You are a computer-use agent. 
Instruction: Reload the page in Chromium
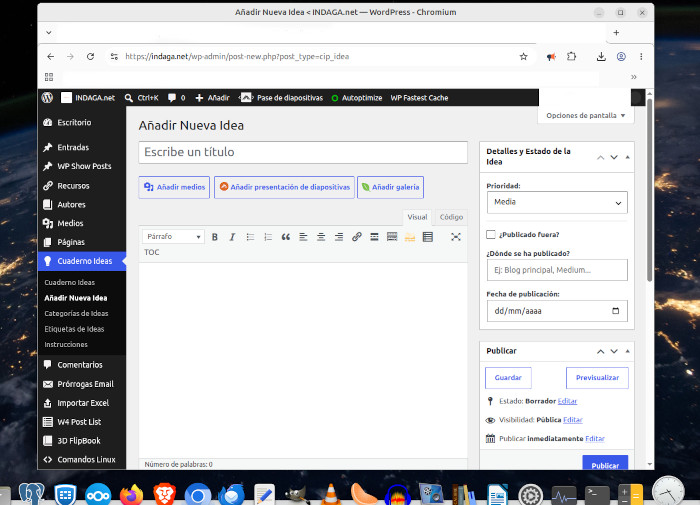tap(91, 57)
